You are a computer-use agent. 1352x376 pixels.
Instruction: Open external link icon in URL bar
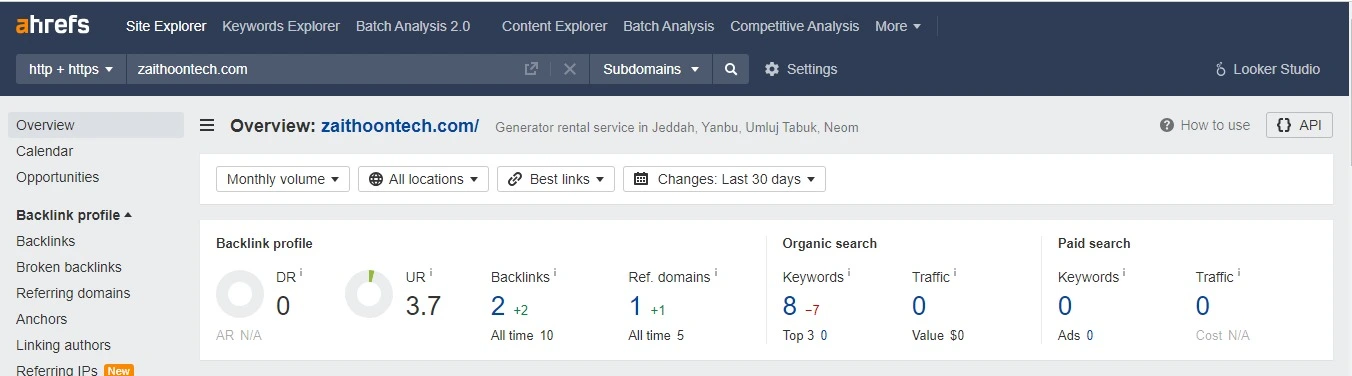click(x=531, y=69)
